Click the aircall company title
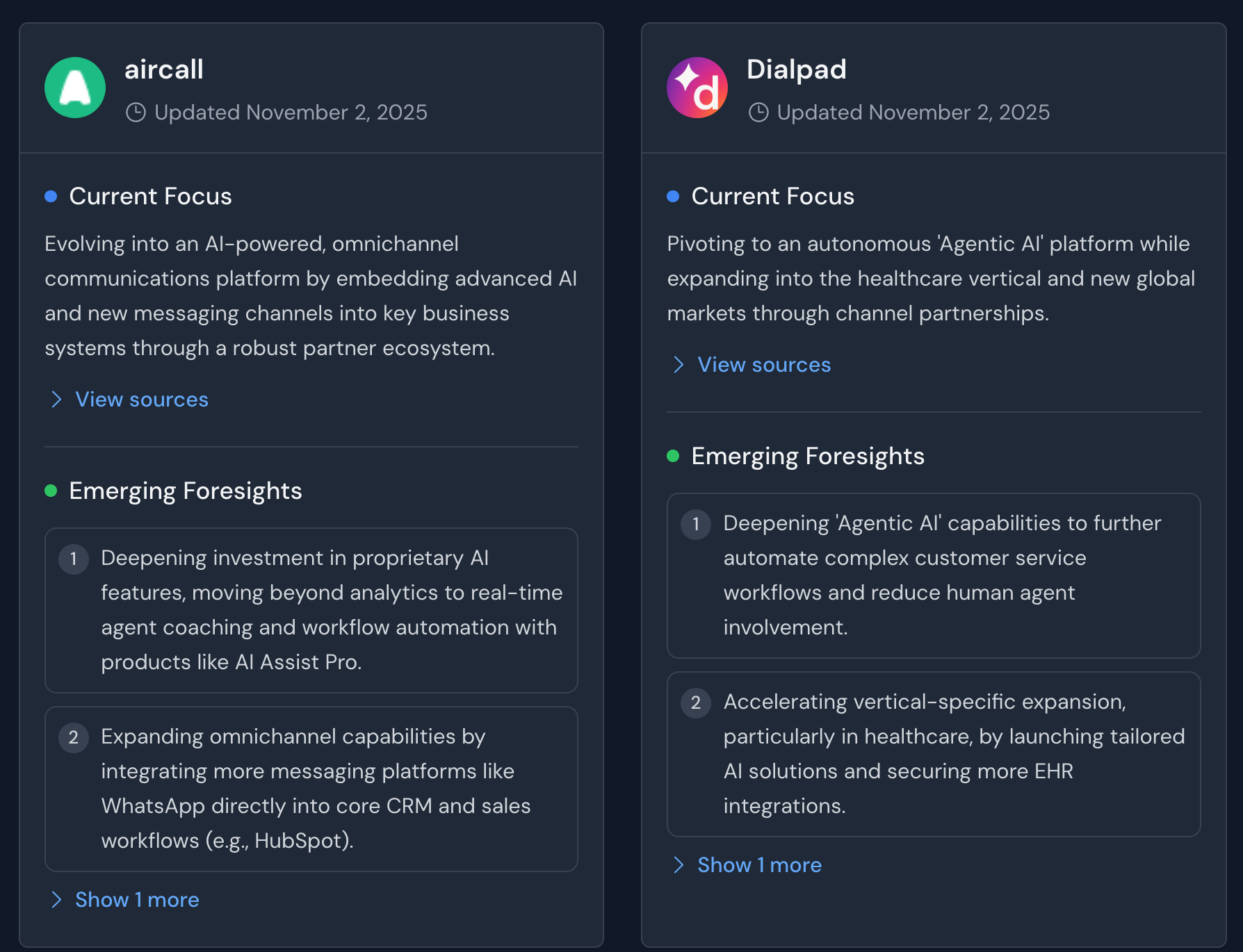1243x952 pixels. tap(164, 69)
